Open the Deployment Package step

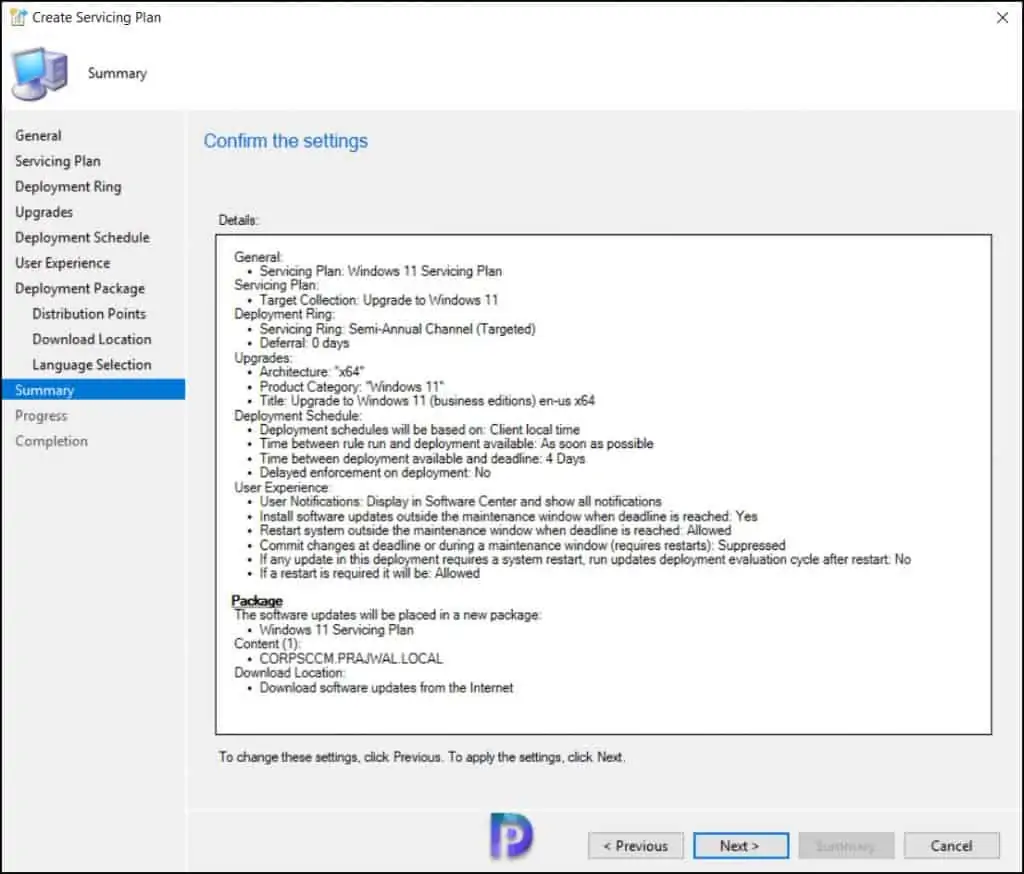click(x=80, y=288)
